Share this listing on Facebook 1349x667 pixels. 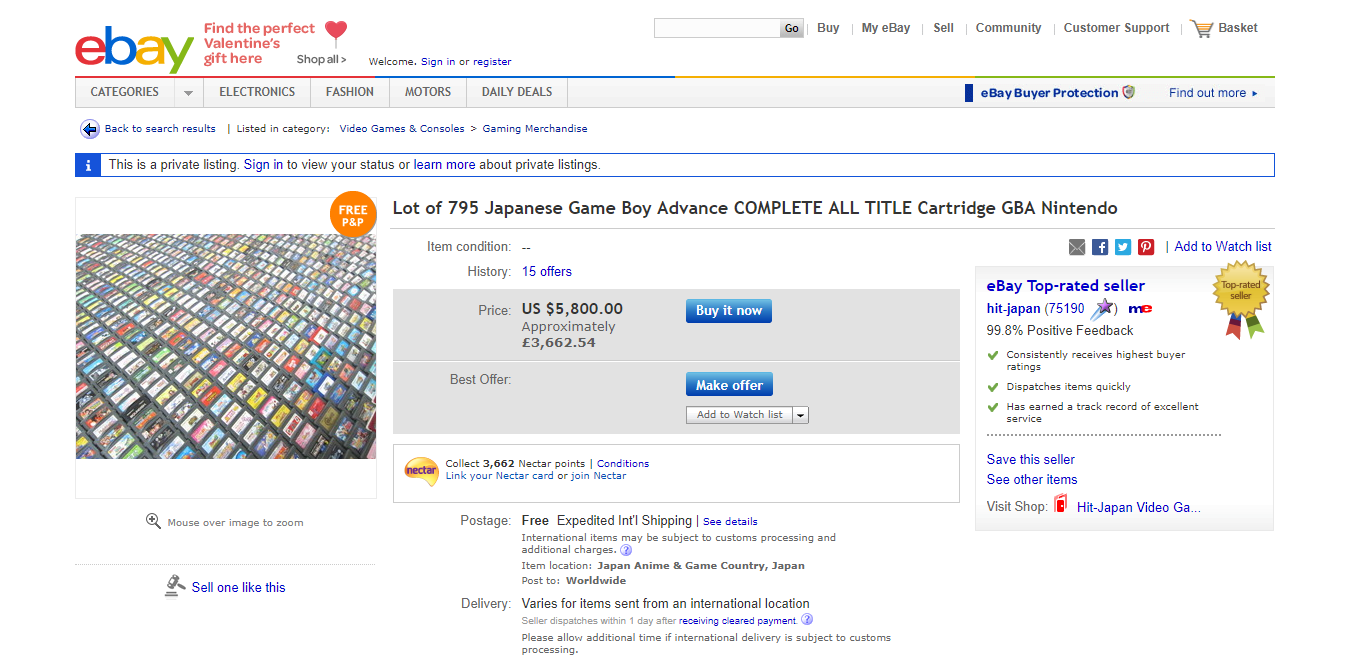tap(1100, 247)
